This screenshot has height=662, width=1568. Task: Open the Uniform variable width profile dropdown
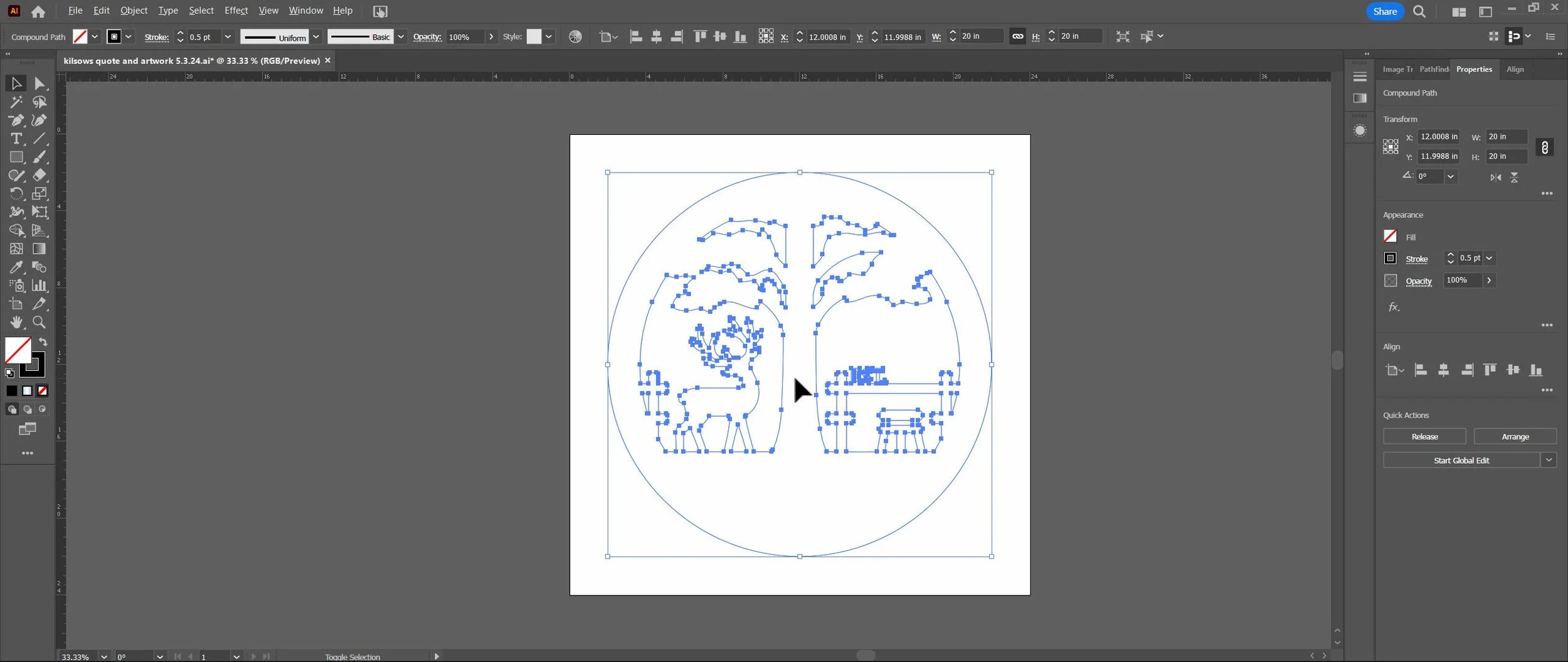(x=316, y=36)
